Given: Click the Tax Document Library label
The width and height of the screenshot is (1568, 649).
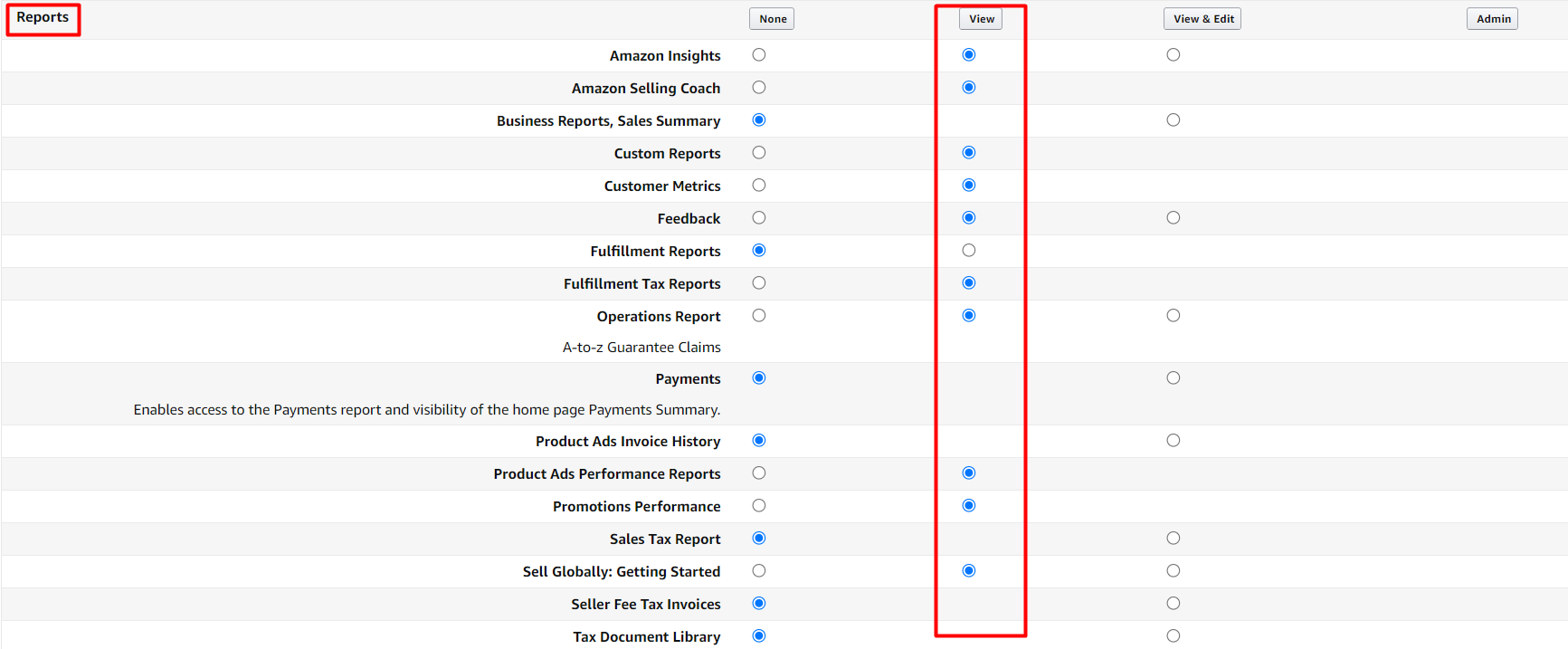Looking at the screenshot, I should [647, 637].
